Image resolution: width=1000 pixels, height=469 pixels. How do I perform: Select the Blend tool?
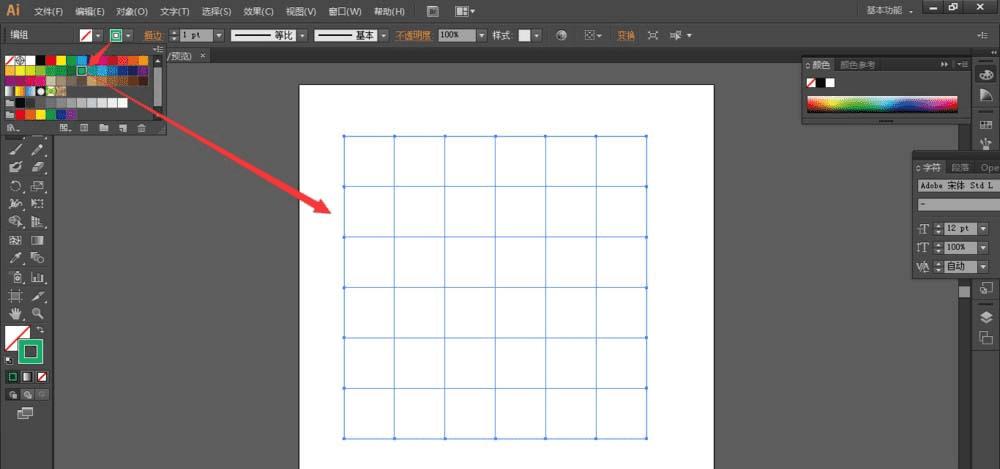[x=38, y=258]
